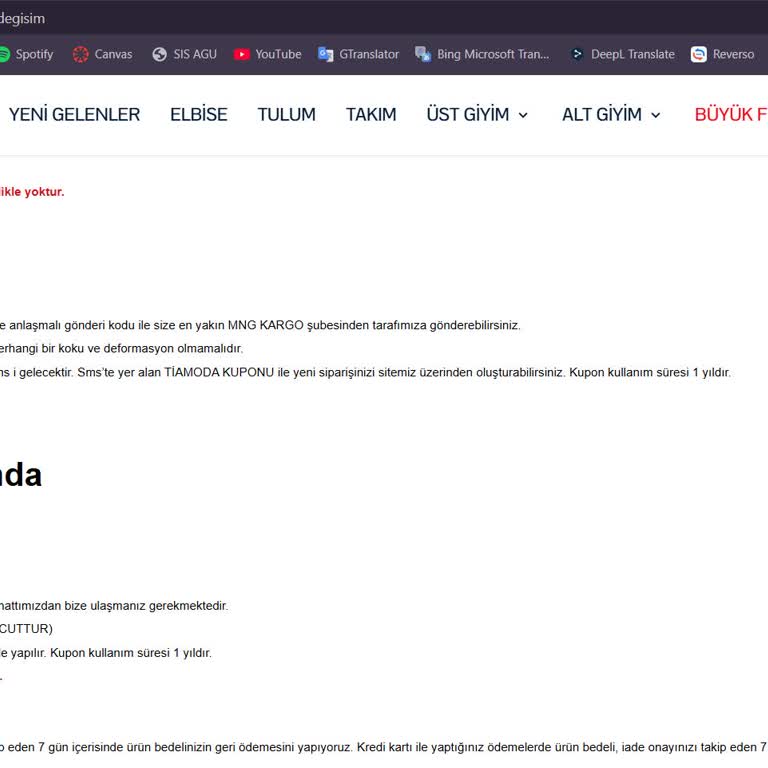Open the Bing Microsoft Tran... bookmark label
768x768 pixels.
(493, 54)
